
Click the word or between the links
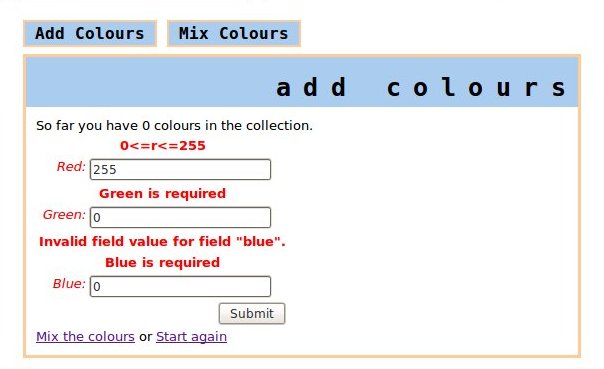[x=146, y=337]
